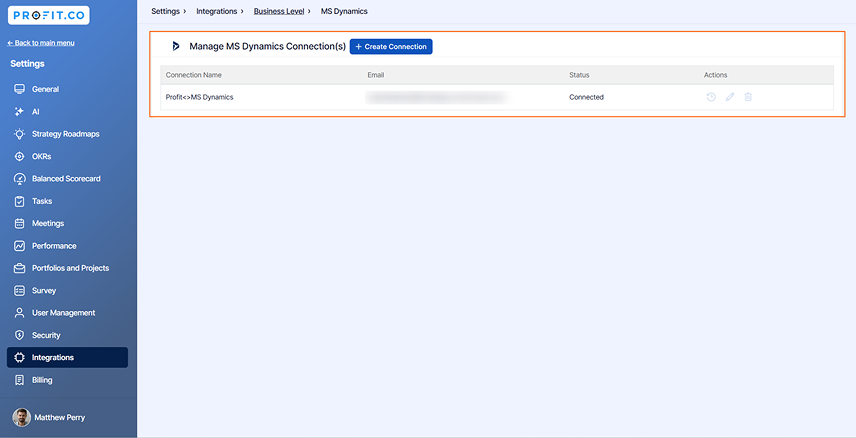Image resolution: width=856 pixels, height=438 pixels.
Task: Click Integrations in the breadcrumb
Action: (x=217, y=11)
